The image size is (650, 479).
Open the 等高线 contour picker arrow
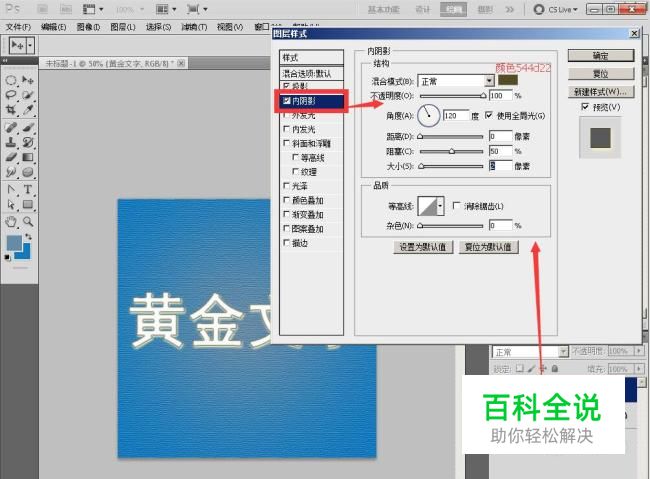coord(440,206)
